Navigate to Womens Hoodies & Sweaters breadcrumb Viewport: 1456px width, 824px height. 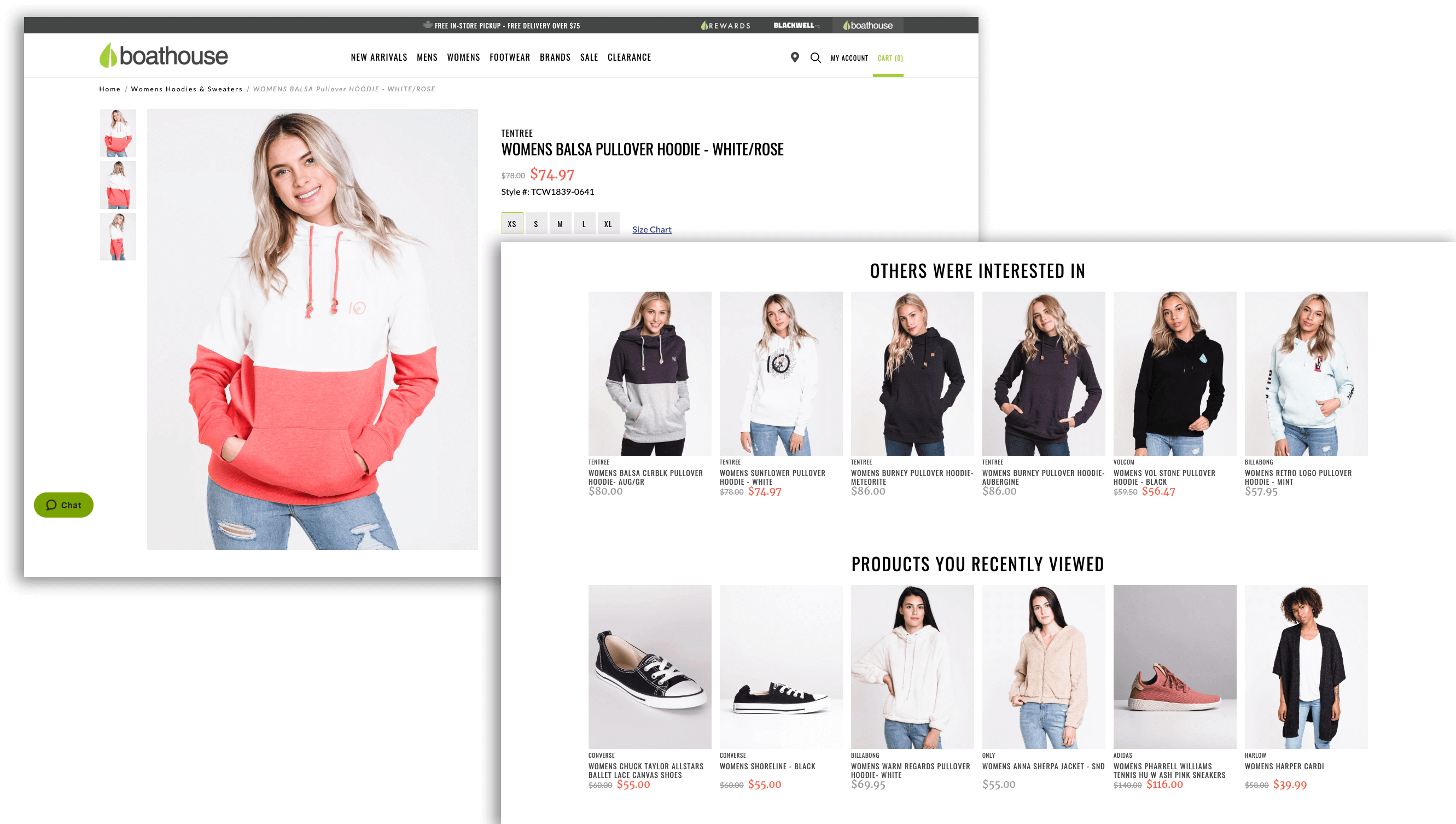[186, 88]
